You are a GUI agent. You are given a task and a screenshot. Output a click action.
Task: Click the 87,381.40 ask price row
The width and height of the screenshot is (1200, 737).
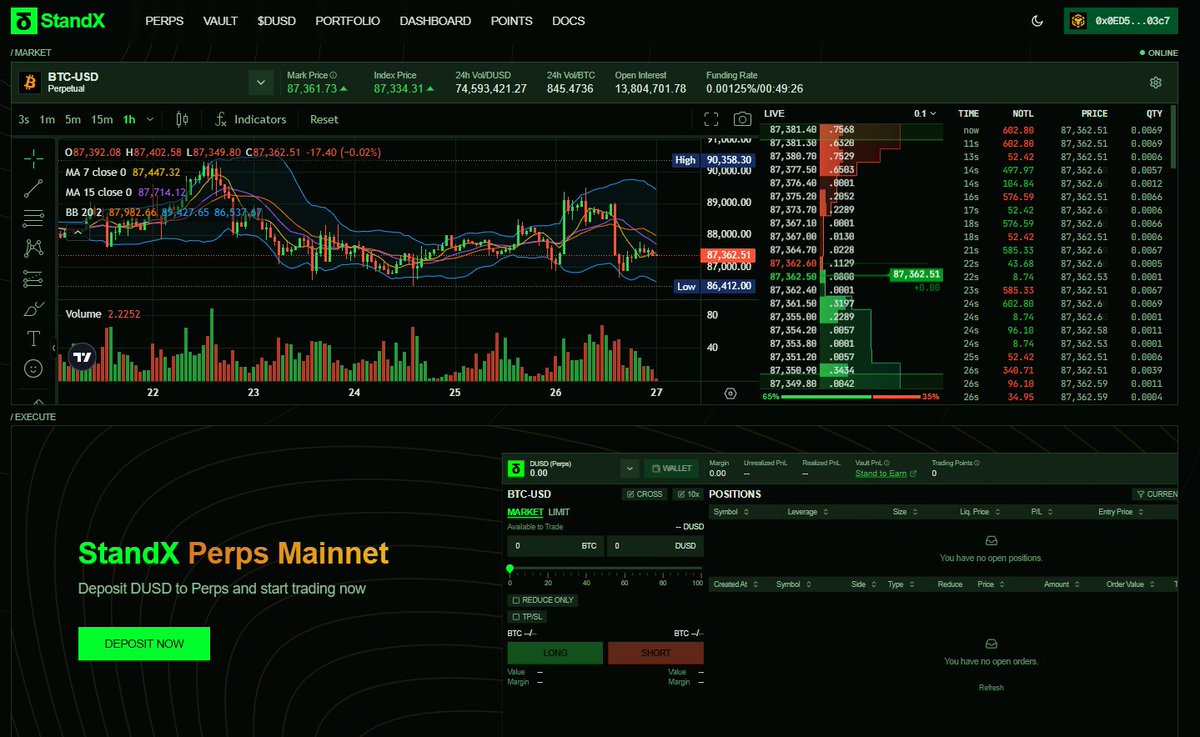pyautogui.click(x=852, y=130)
